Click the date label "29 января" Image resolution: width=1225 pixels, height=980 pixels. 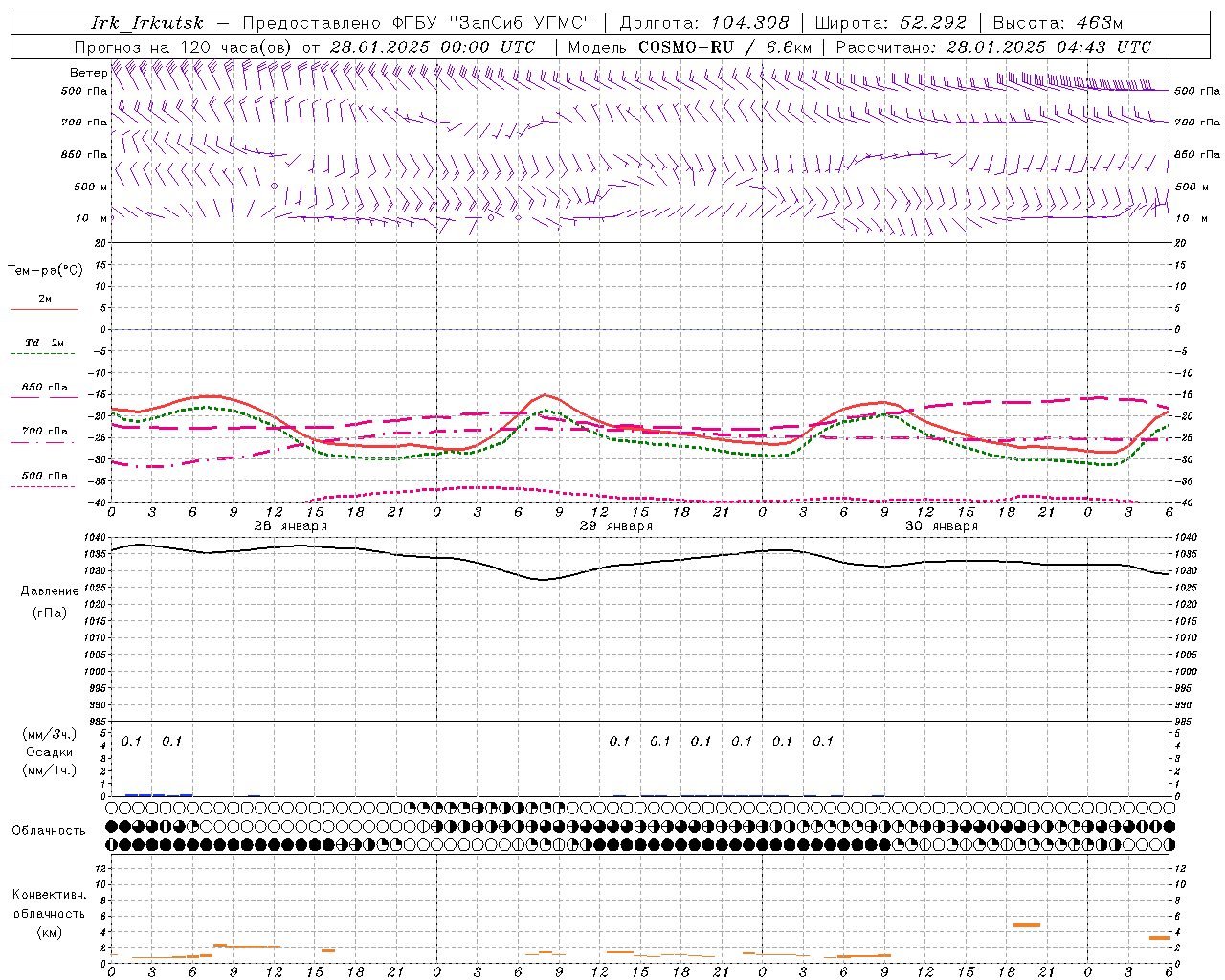(x=615, y=526)
